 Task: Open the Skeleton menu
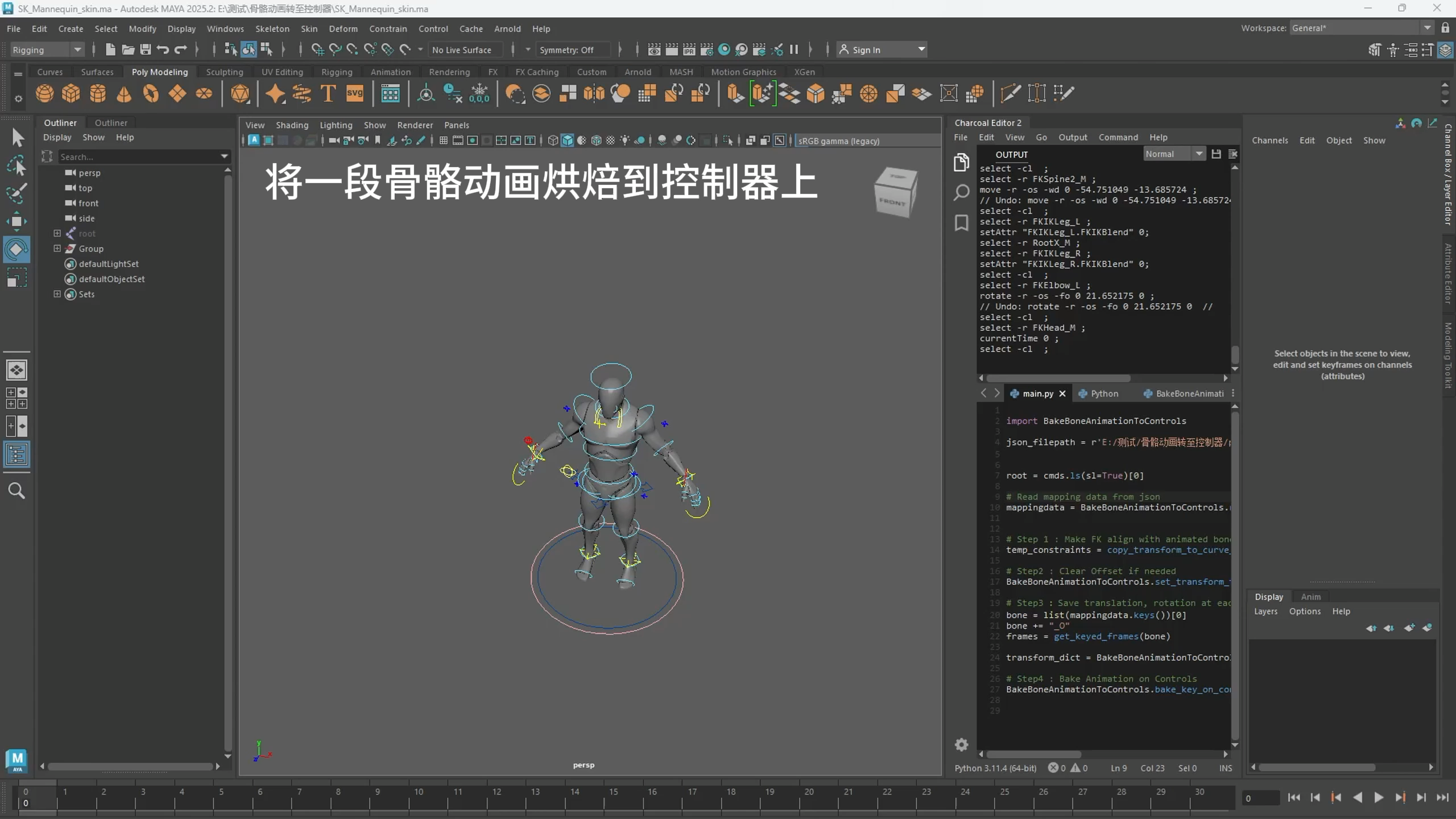(x=272, y=28)
